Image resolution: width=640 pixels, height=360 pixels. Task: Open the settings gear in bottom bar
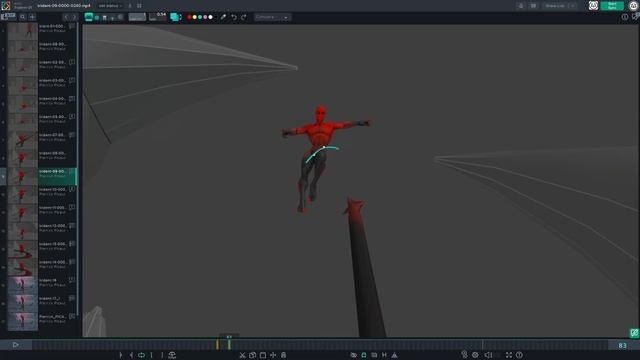coord(475,355)
